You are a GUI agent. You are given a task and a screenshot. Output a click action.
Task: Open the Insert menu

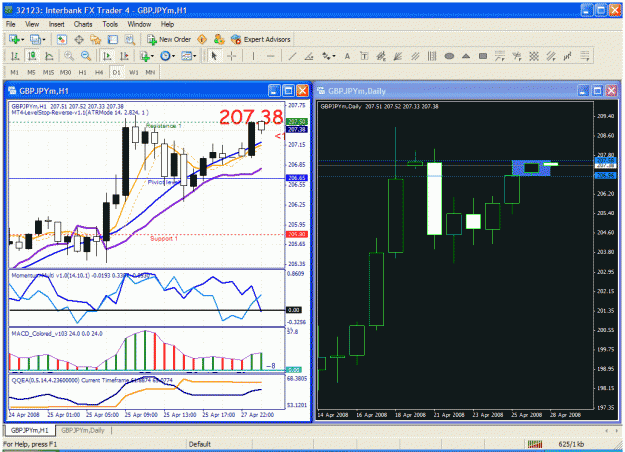(57, 24)
